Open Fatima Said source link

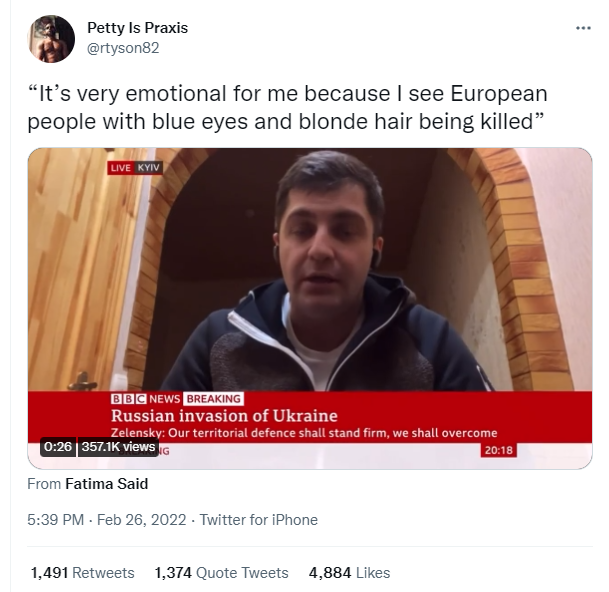[x=107, y=484]
